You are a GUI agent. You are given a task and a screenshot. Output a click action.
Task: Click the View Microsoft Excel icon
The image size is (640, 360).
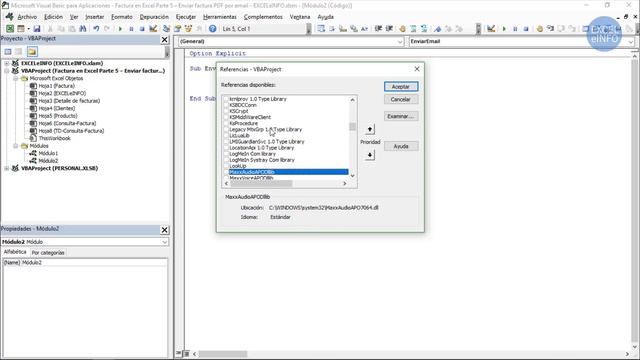click(10, 29)
